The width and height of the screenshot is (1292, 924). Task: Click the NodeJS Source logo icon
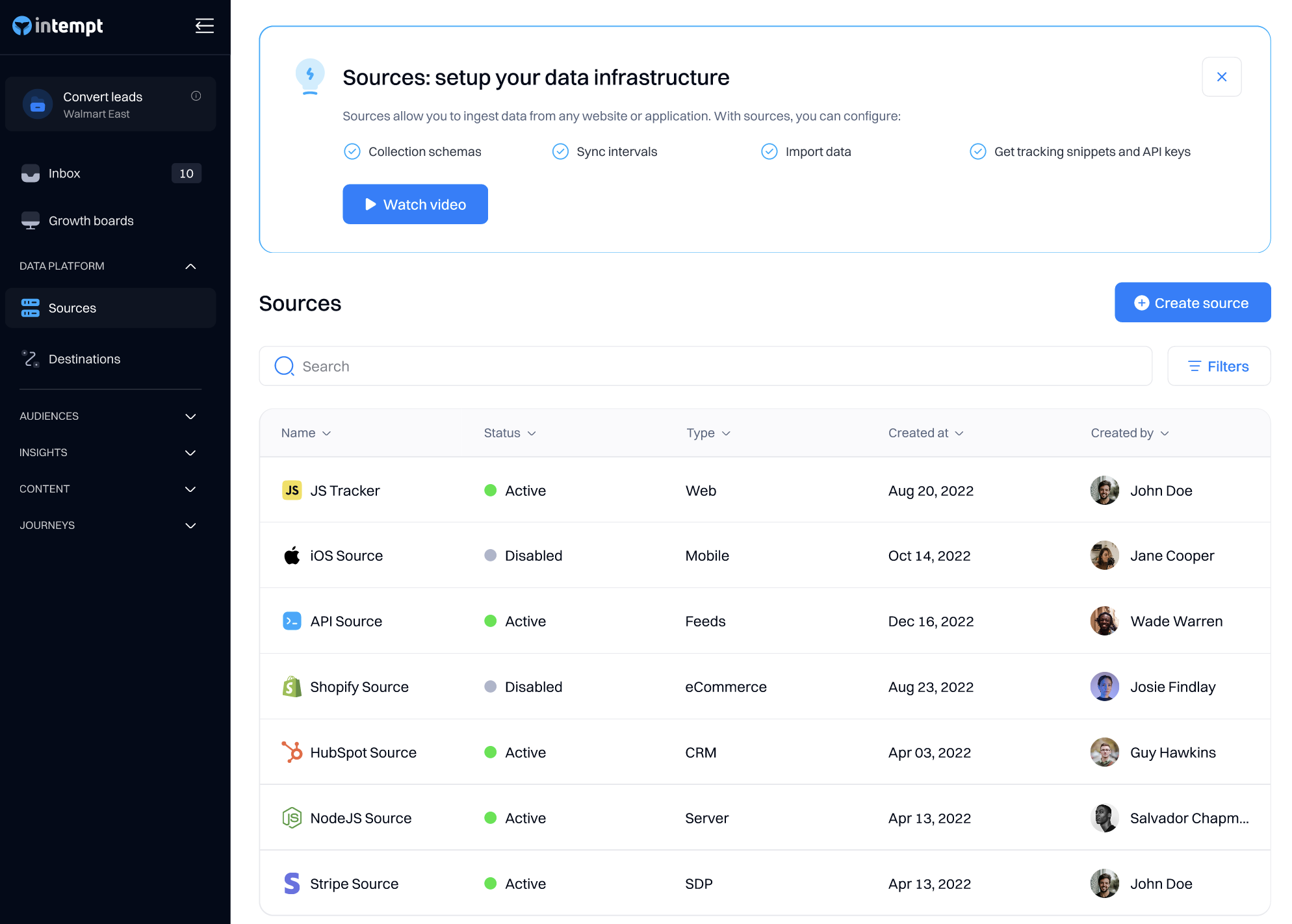point(292,817)
